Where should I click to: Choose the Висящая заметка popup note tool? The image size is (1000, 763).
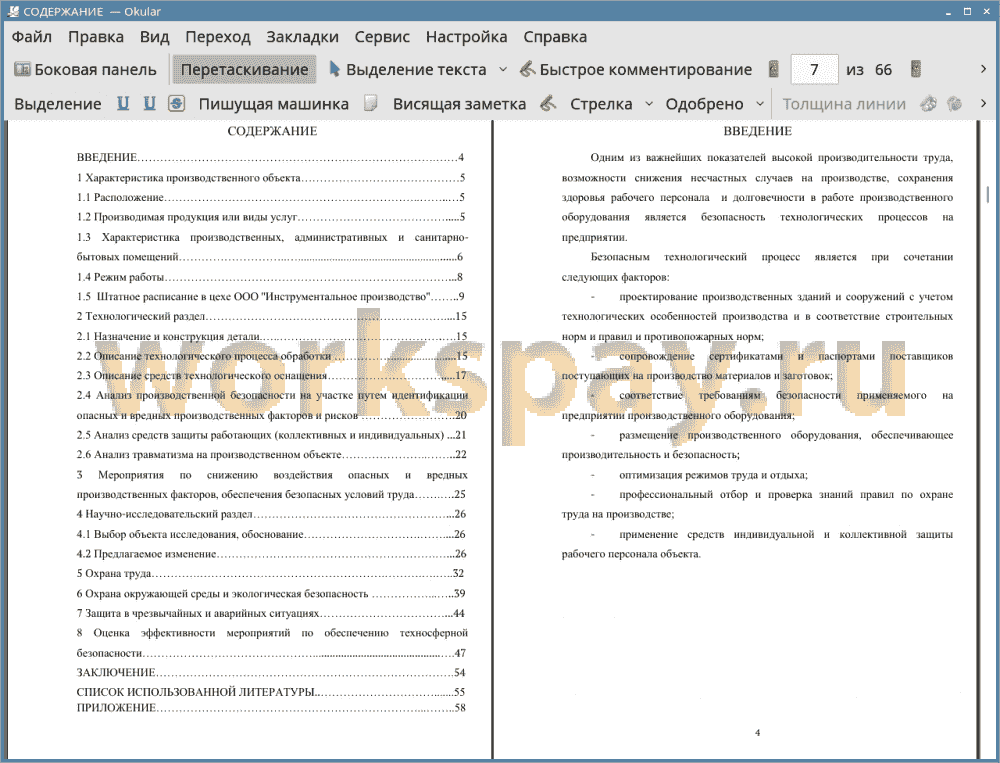point(459,104)
